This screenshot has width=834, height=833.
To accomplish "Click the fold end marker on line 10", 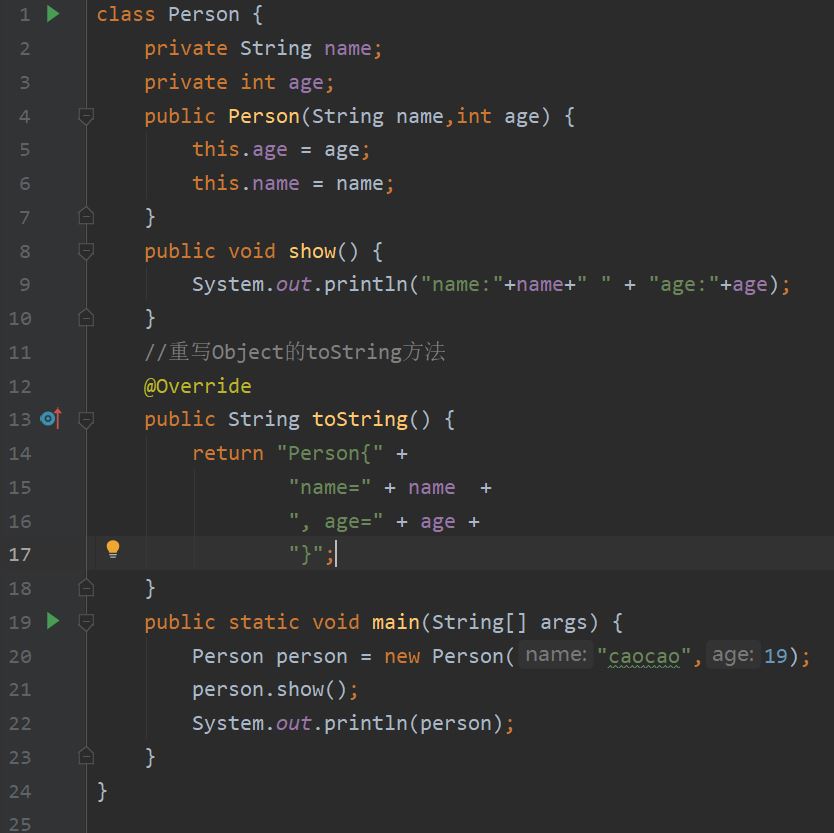I will pos(86,318).
